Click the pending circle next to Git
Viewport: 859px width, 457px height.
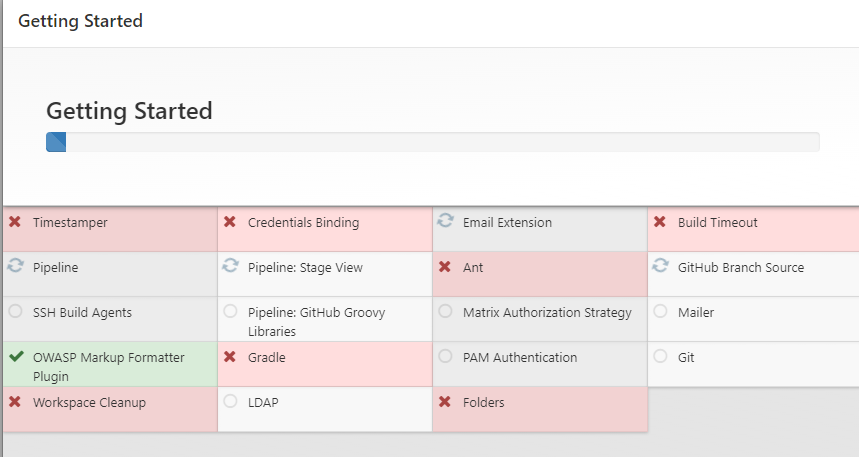tap(660, 356)
